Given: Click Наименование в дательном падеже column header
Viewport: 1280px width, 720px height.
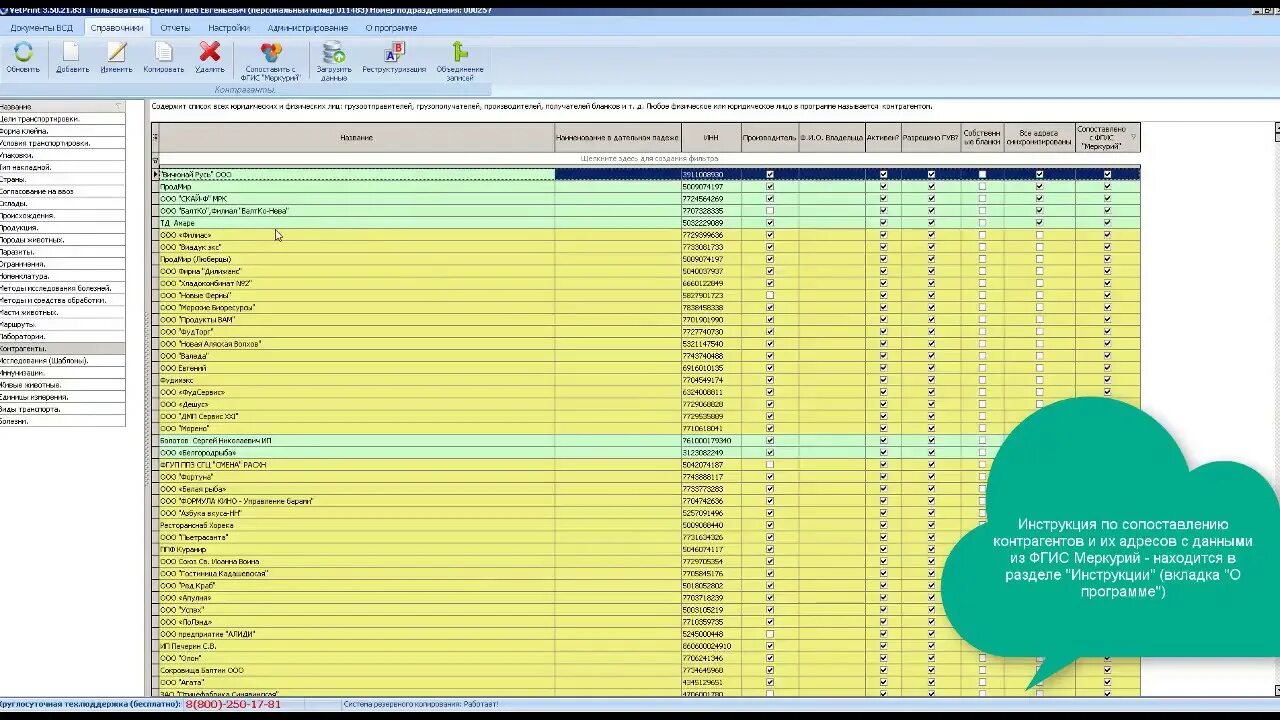Looking at the screenshot, I should point(618,137).
